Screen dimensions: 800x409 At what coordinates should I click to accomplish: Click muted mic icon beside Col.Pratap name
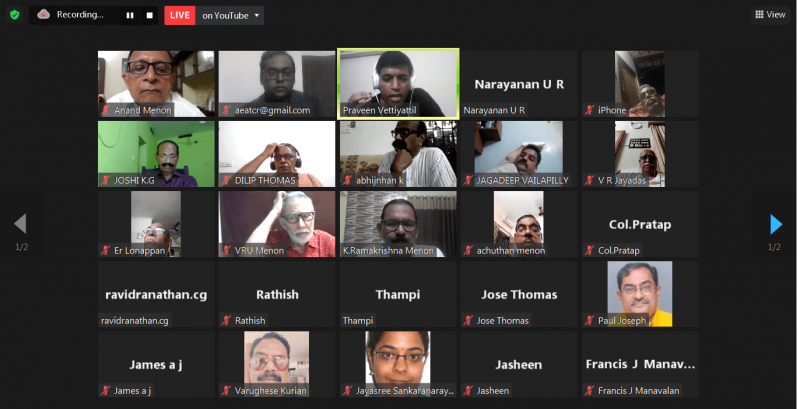[589, 250]
